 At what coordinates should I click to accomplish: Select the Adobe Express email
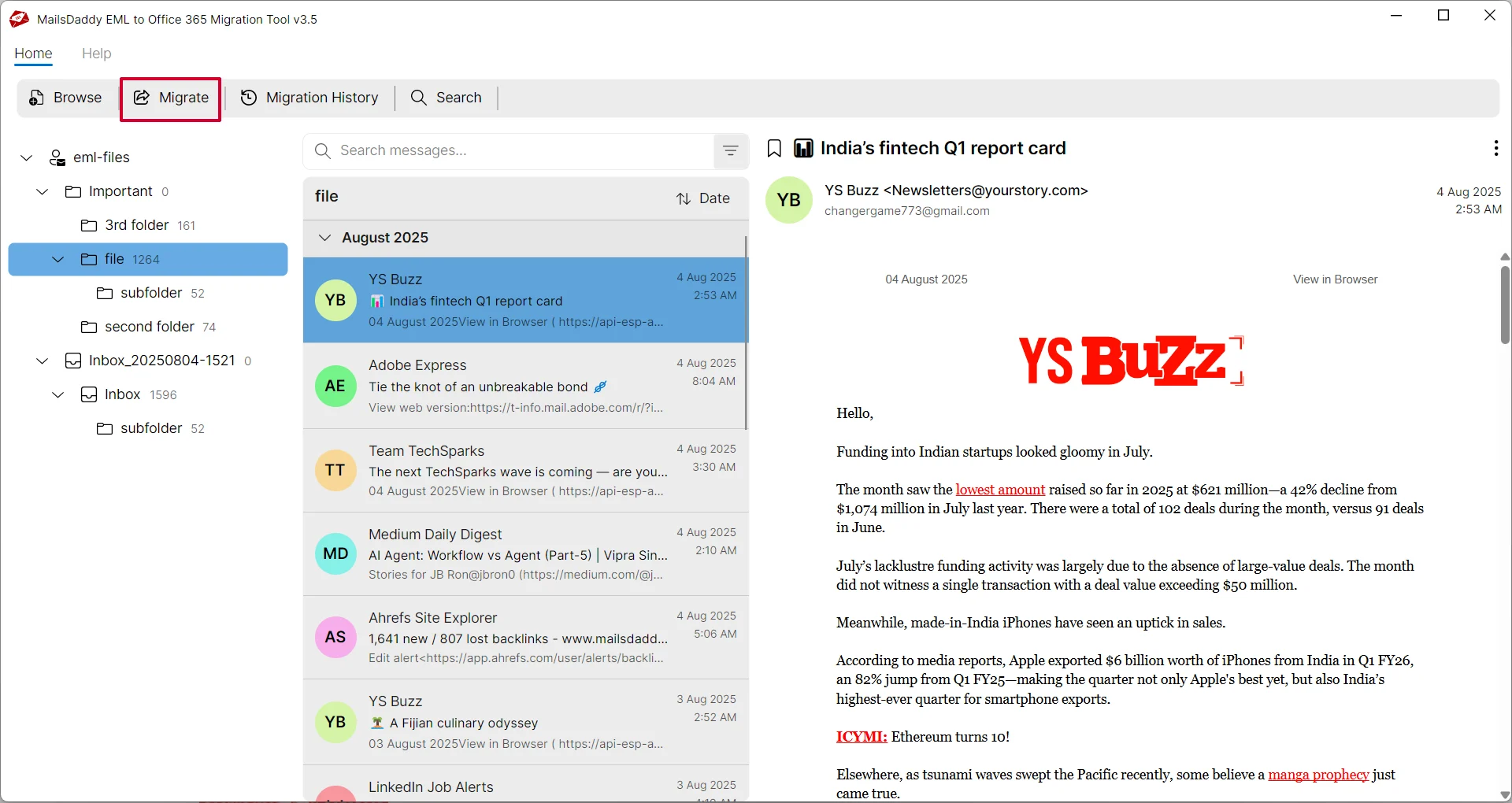pos(525,386)
